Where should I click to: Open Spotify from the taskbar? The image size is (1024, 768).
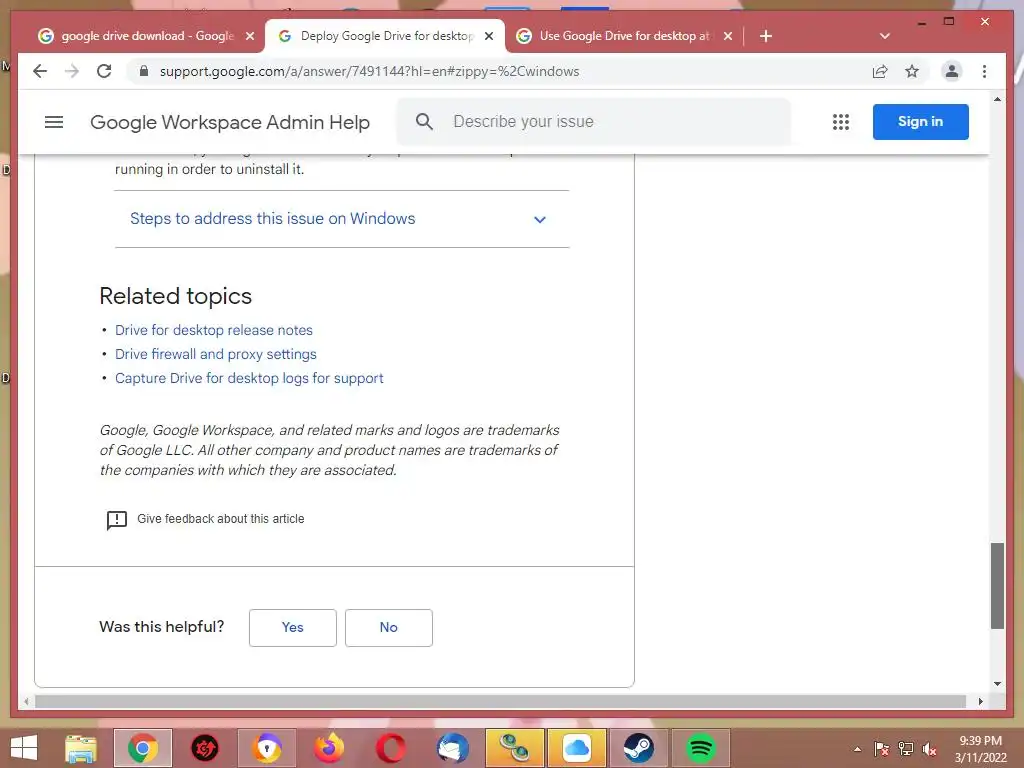click(x=700, y=748)
